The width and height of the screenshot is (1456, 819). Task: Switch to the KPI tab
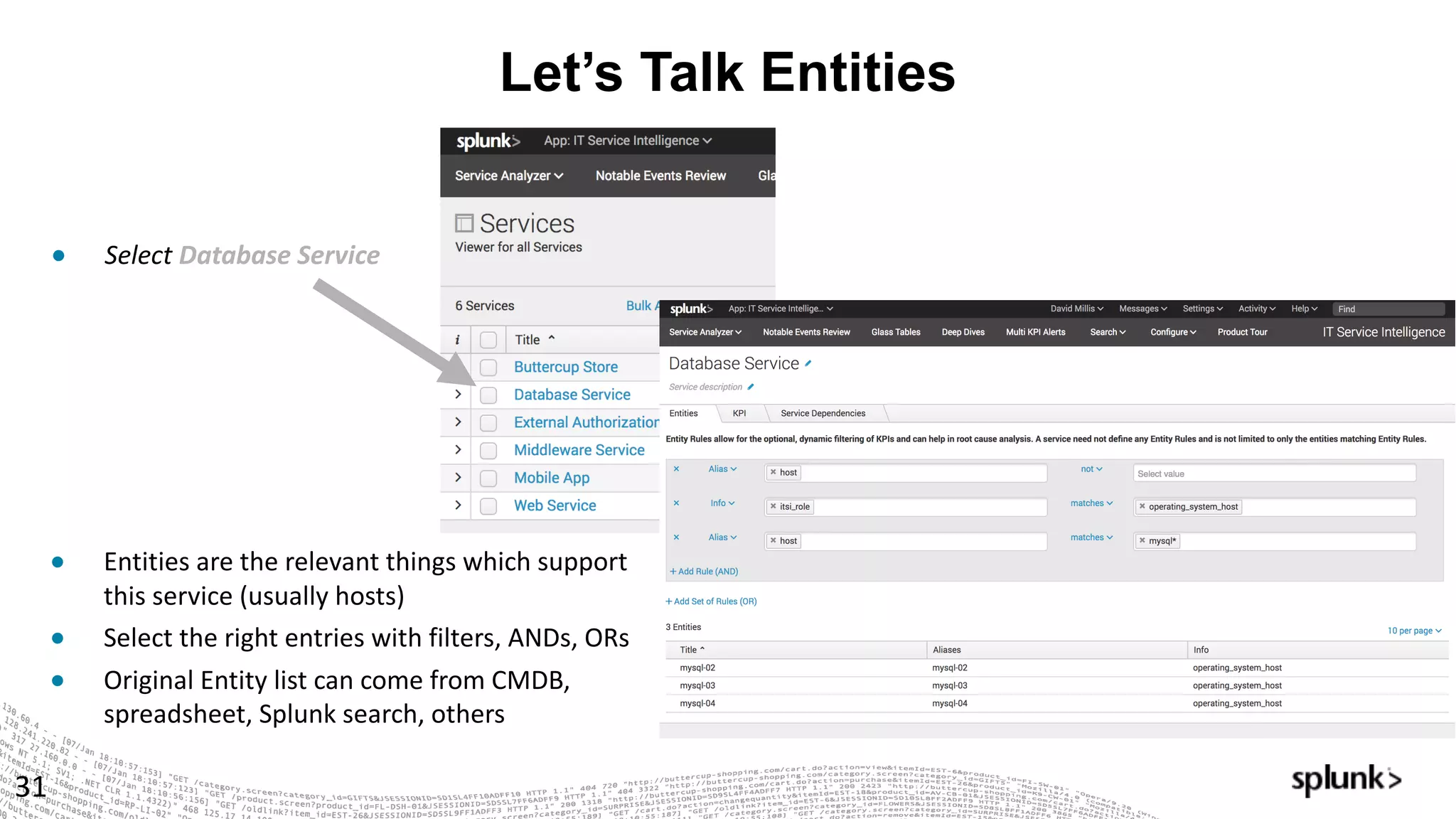(x=739, y=413)
